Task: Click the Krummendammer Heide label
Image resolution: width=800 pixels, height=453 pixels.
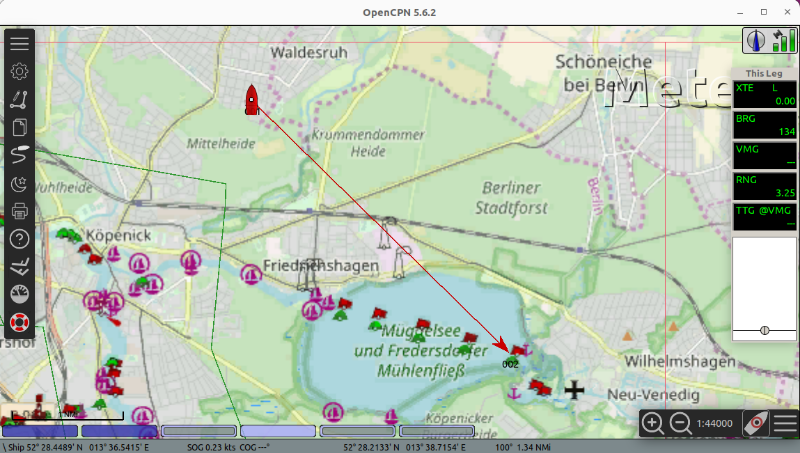Action: point(368,143)
